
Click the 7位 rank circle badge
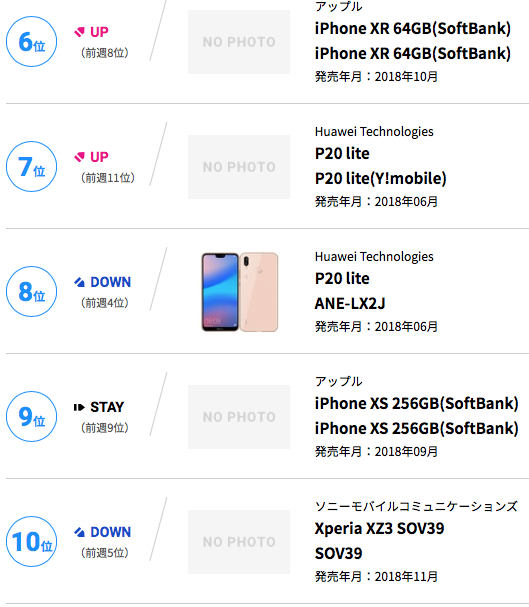coord(31,166)
